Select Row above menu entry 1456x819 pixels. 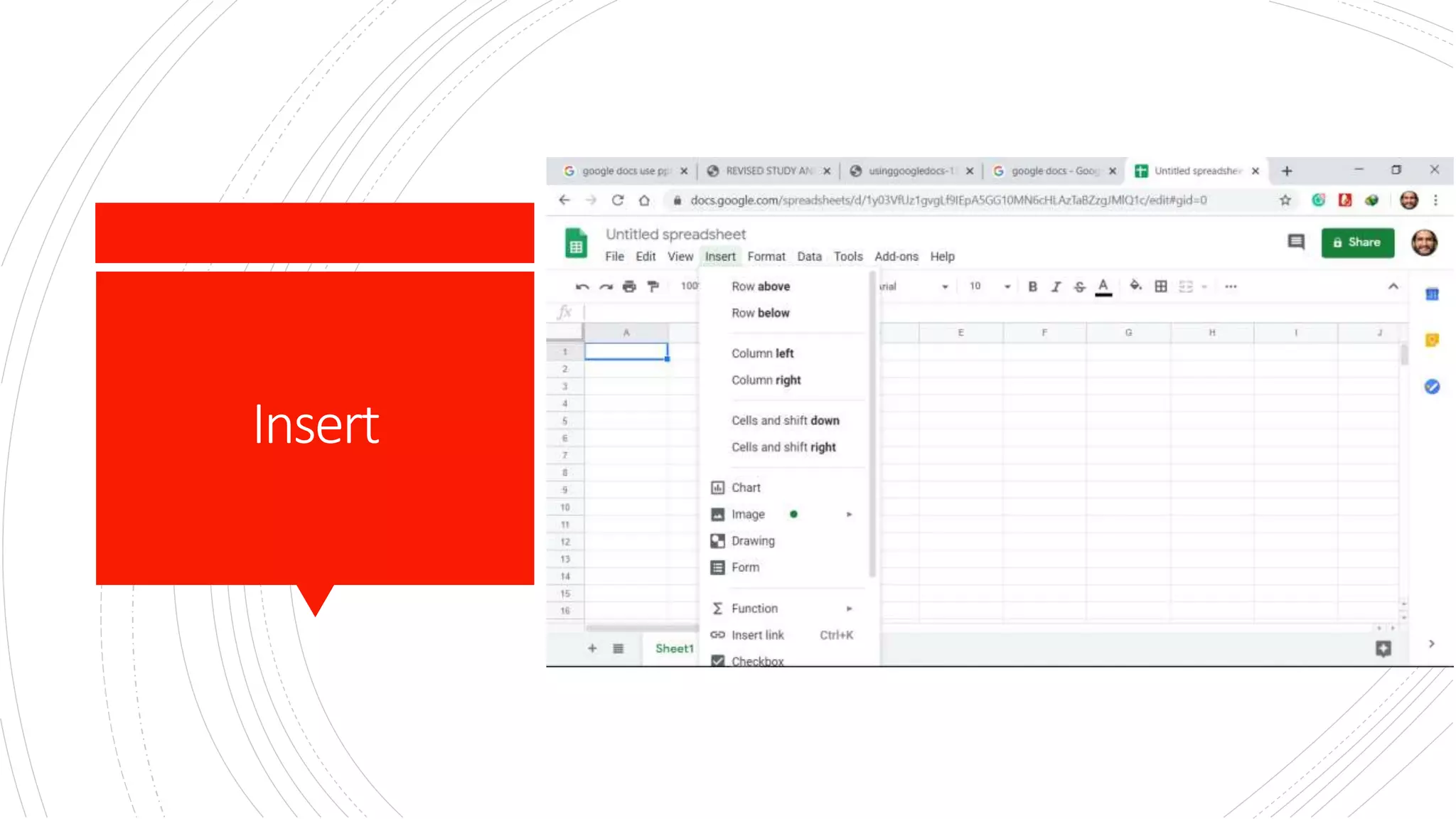click(760, 287)
